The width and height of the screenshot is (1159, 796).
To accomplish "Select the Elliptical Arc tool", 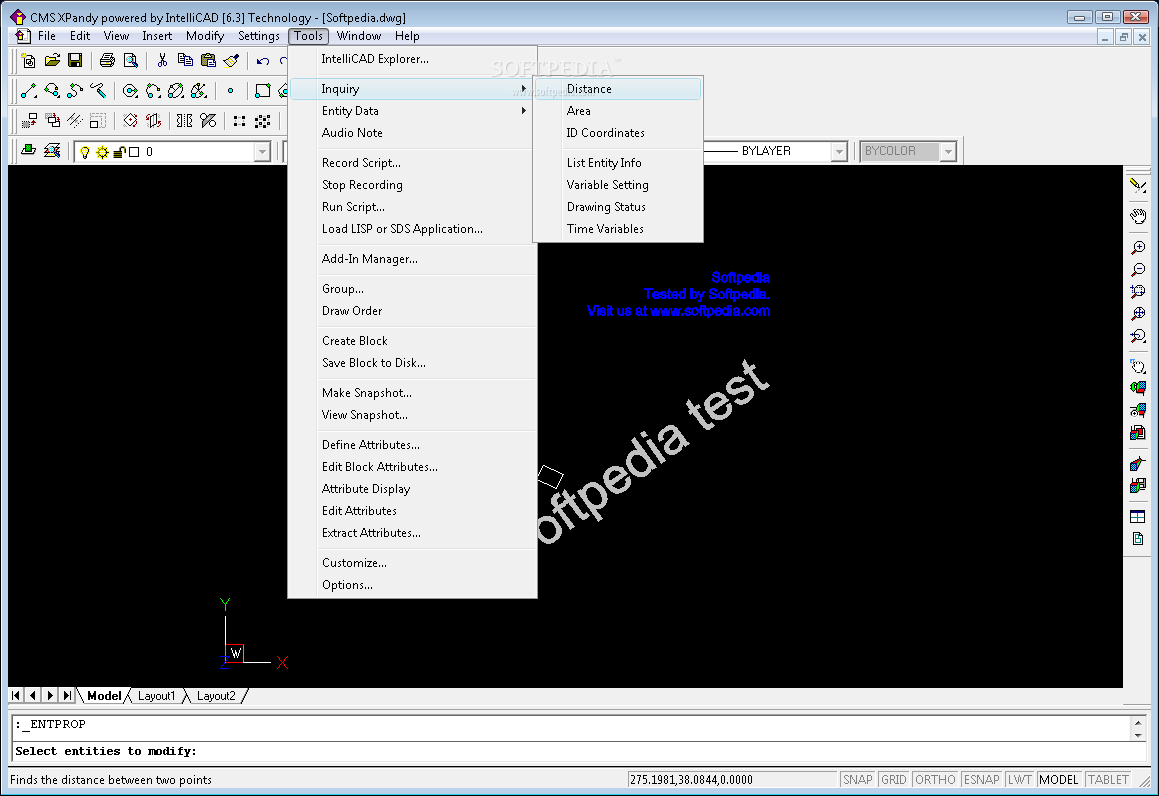I will click(x=199, y=91).
